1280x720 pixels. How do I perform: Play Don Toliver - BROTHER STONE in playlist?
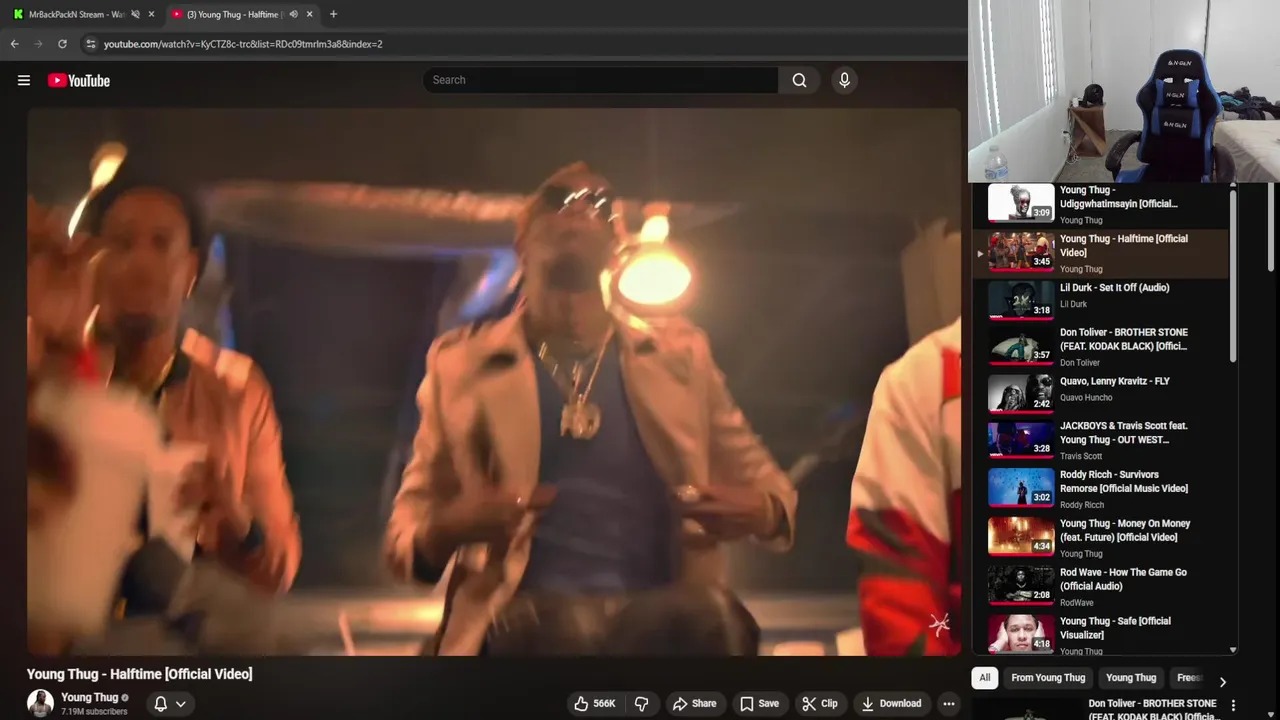(x=1100, y=346)
